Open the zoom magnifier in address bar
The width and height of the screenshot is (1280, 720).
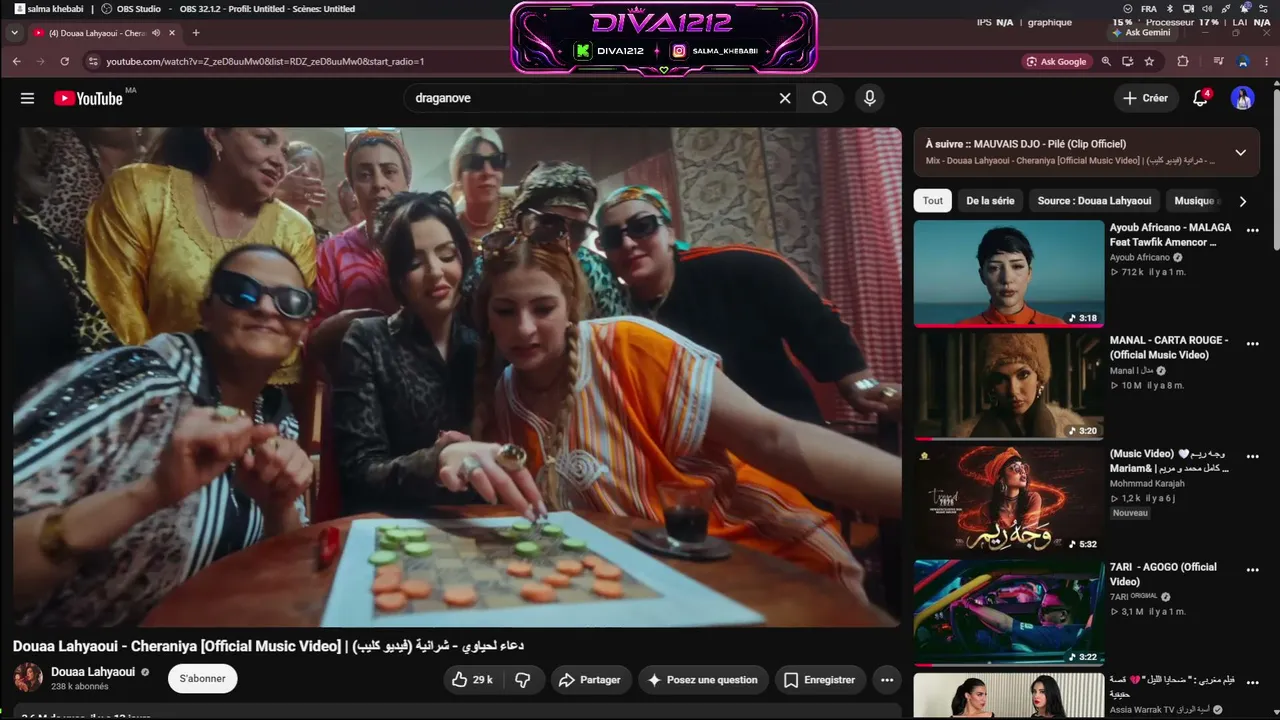1106,61
